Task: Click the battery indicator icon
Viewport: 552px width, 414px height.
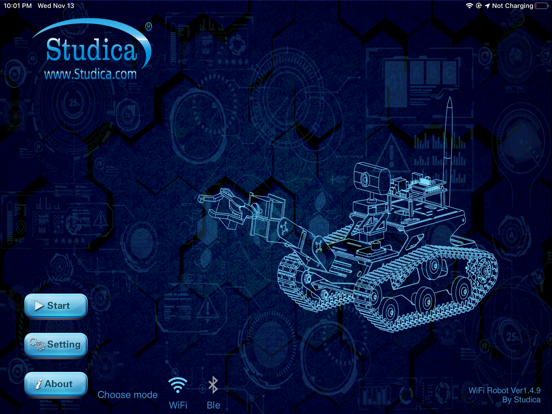Action: 541,6
